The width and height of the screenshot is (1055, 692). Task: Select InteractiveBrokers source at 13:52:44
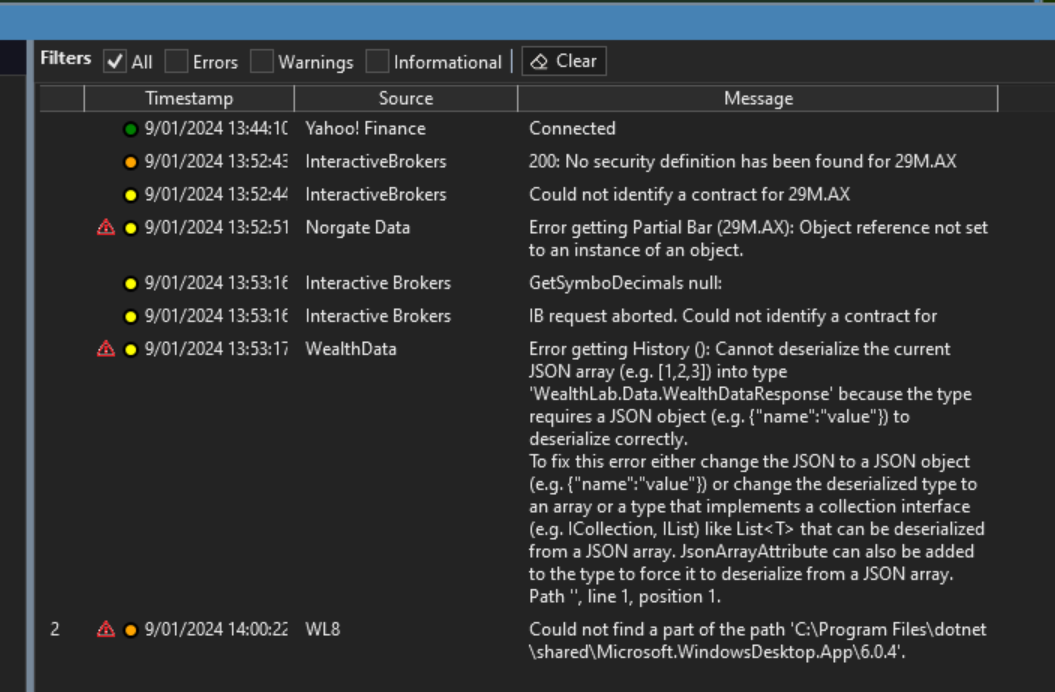375,195
